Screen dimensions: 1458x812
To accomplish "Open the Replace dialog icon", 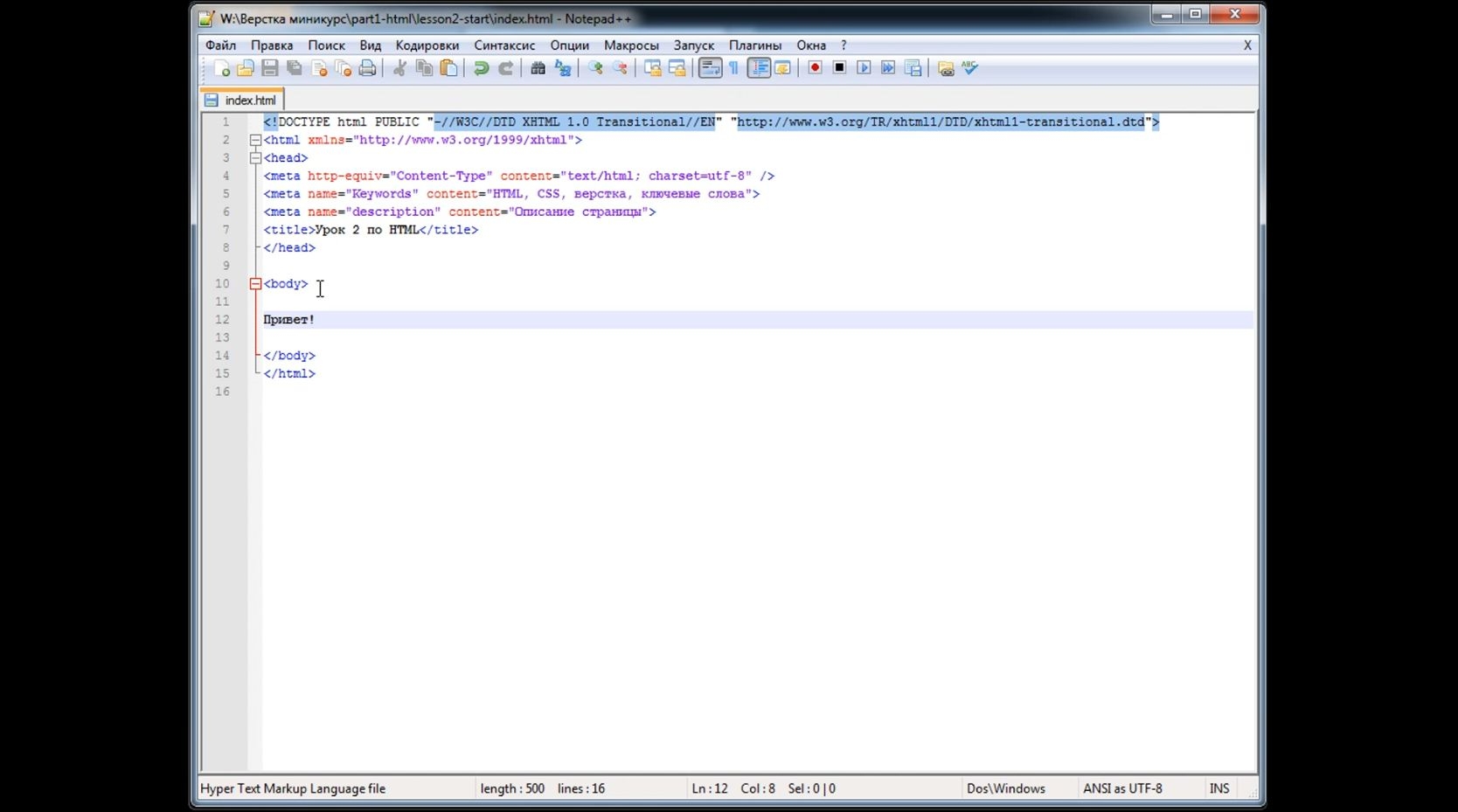I will tap(562, 68).
